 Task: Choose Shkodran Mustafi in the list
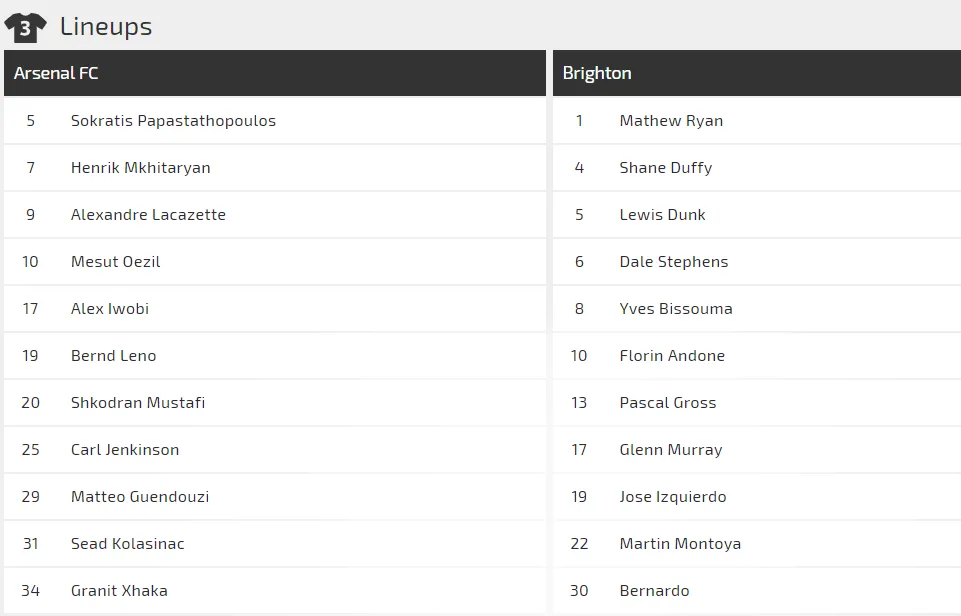tap(138, 403)
